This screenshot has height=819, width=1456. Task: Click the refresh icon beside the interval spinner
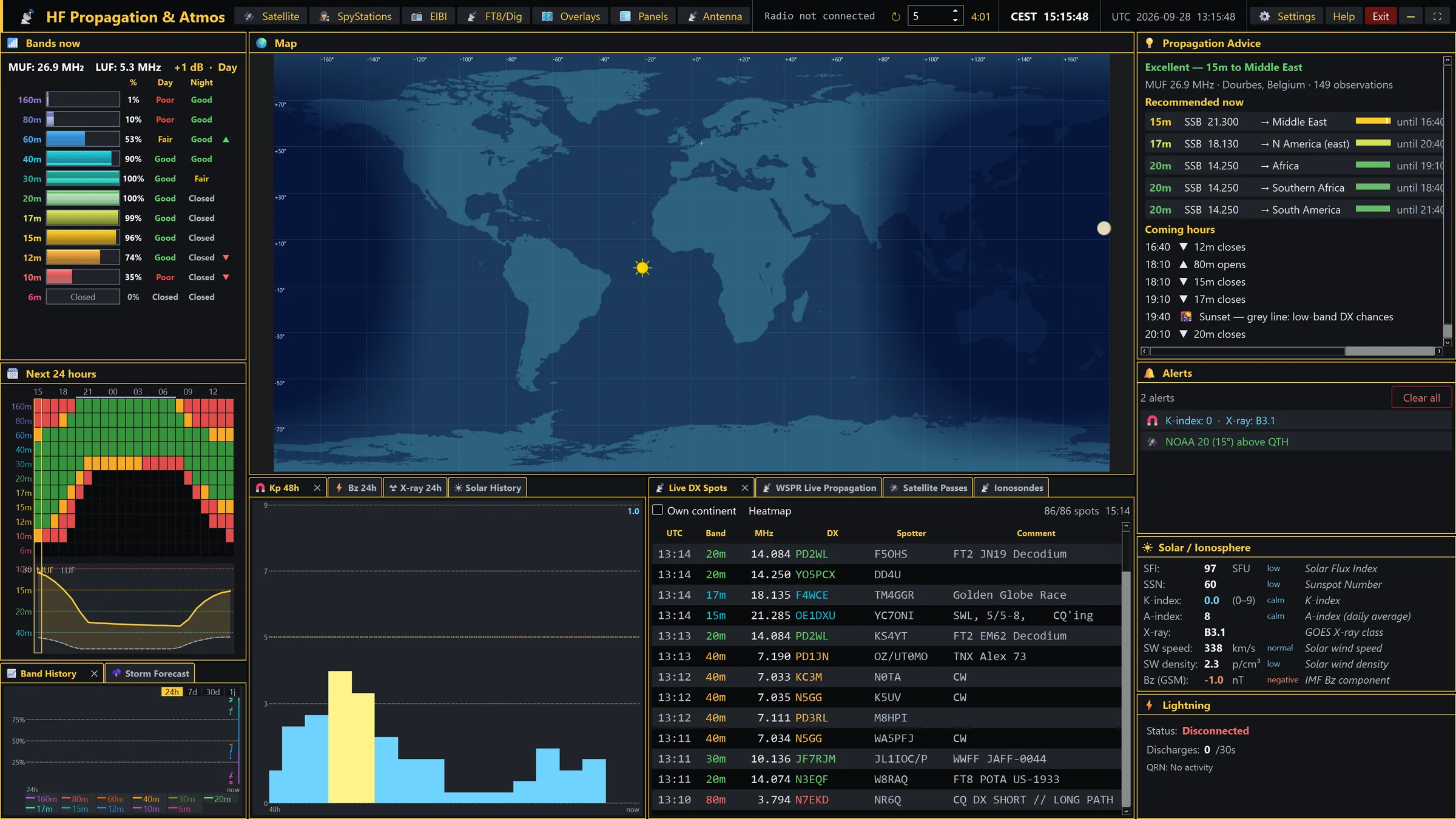pos(895,16)
